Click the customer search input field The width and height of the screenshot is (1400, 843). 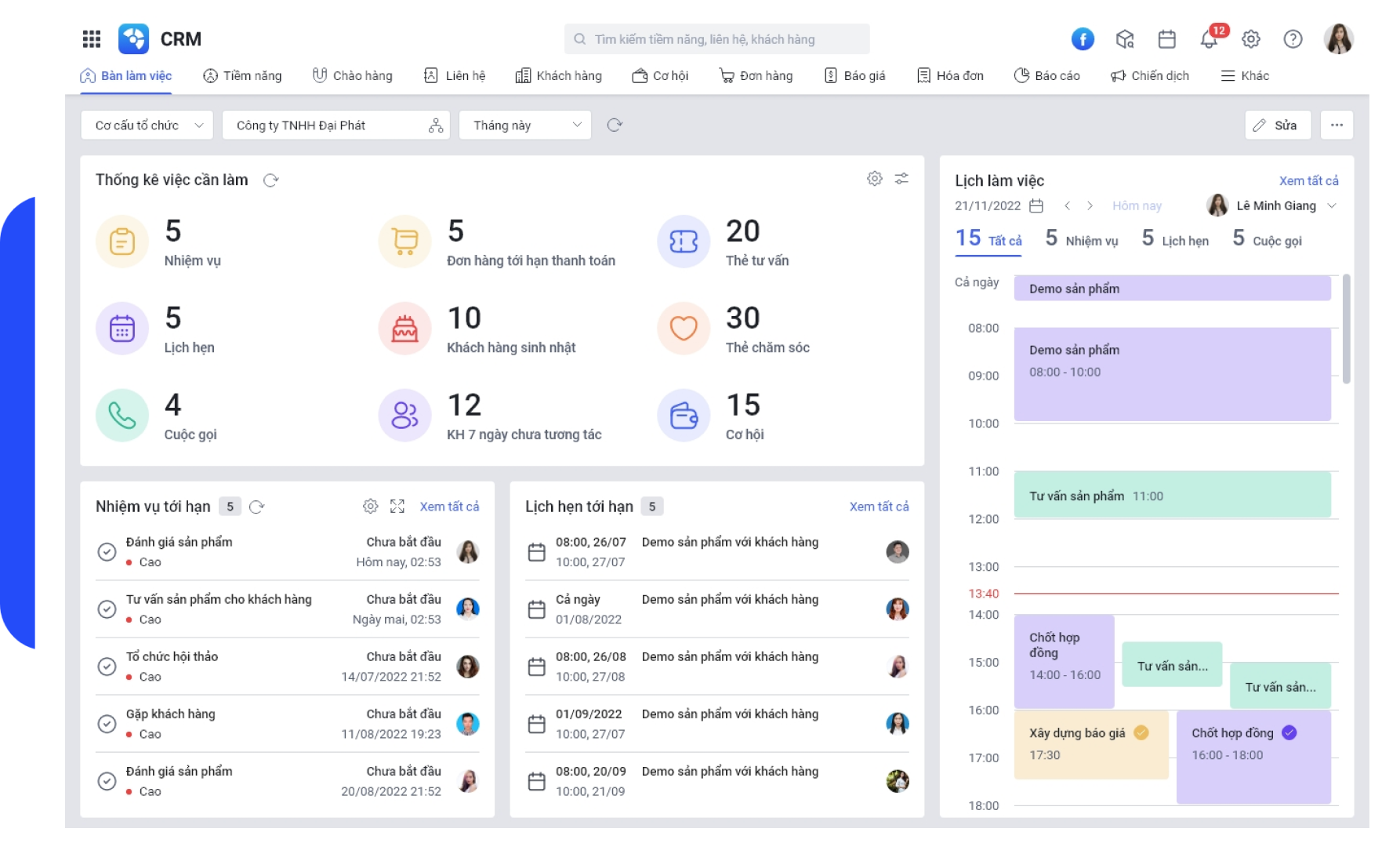[x=716, y=39]
